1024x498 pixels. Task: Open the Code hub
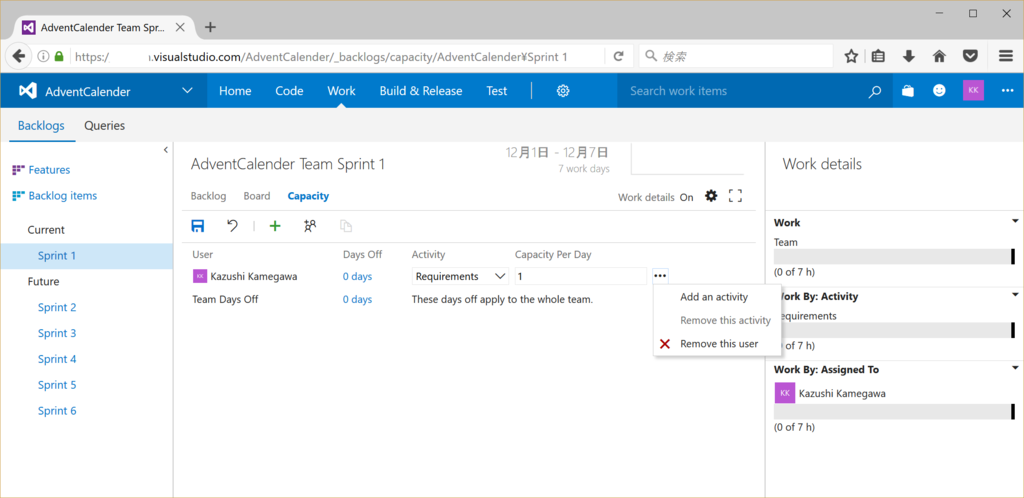(289, 91)
